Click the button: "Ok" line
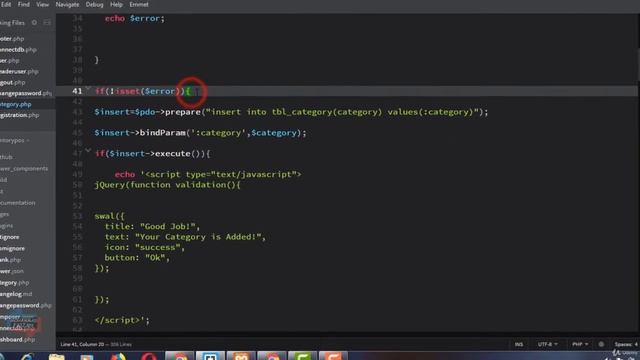640x360 pixels. click(137, 258)
